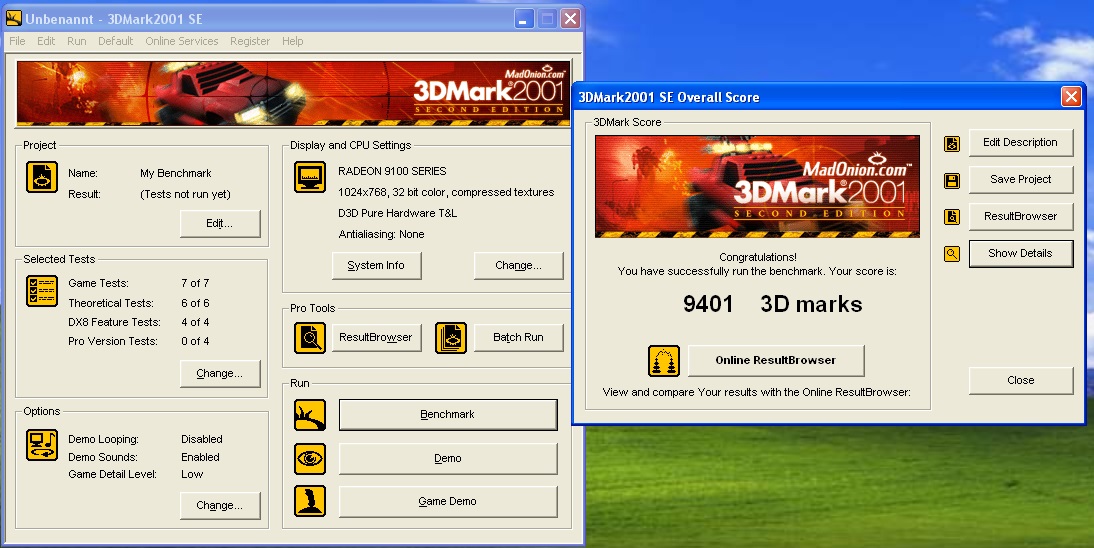Click the Antialiasing: None text
The height and width of the screenshot is (548, 1094).
(382, 235)
